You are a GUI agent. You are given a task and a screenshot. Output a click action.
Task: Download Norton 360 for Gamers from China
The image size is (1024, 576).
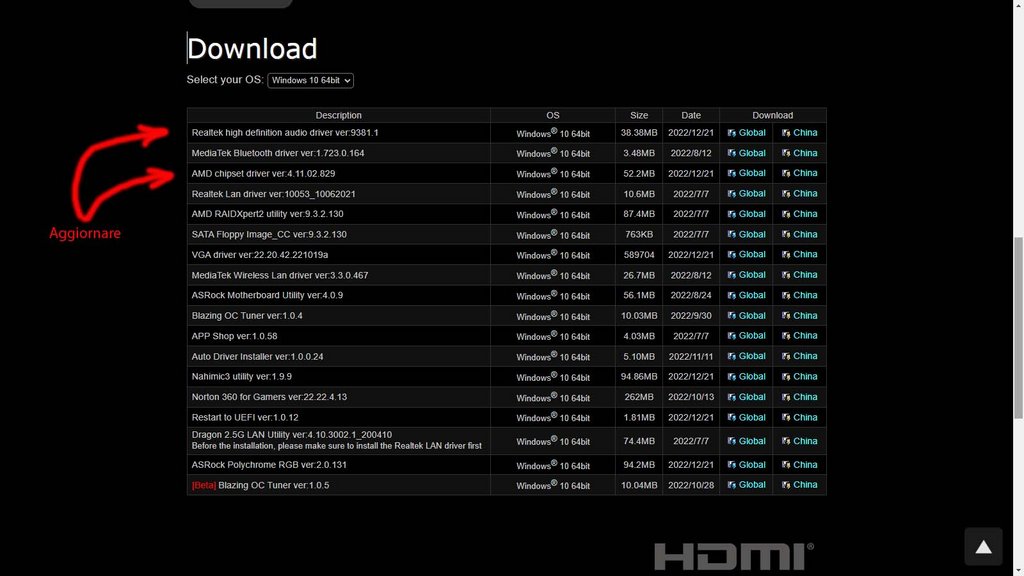point(799,396)
